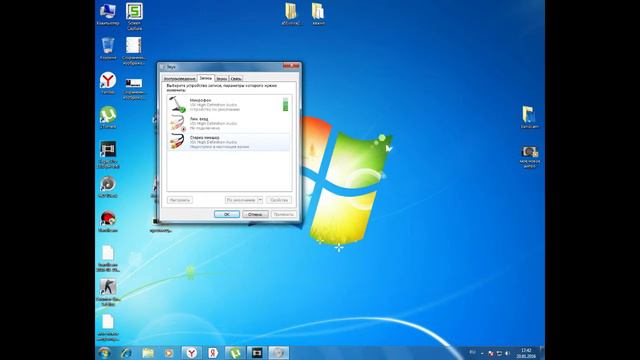The image size is (640, 360).
Task: Open the Screen Capture desktop shortcut
Action: tap(134, 16)
